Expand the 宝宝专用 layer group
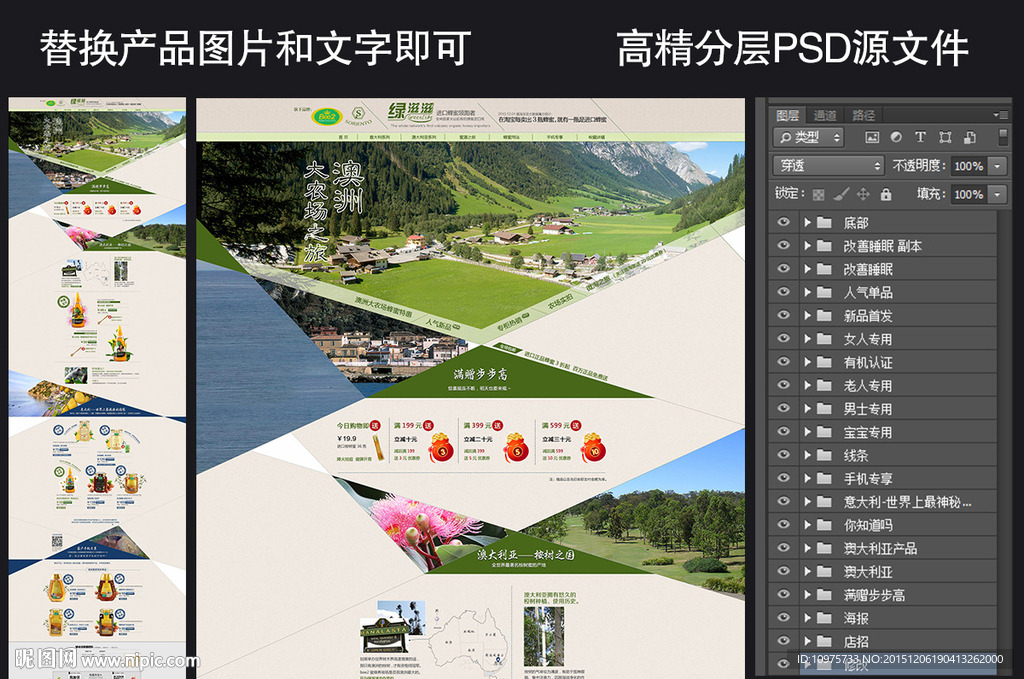The image size is (1024, 679). (x=807, y=431)
